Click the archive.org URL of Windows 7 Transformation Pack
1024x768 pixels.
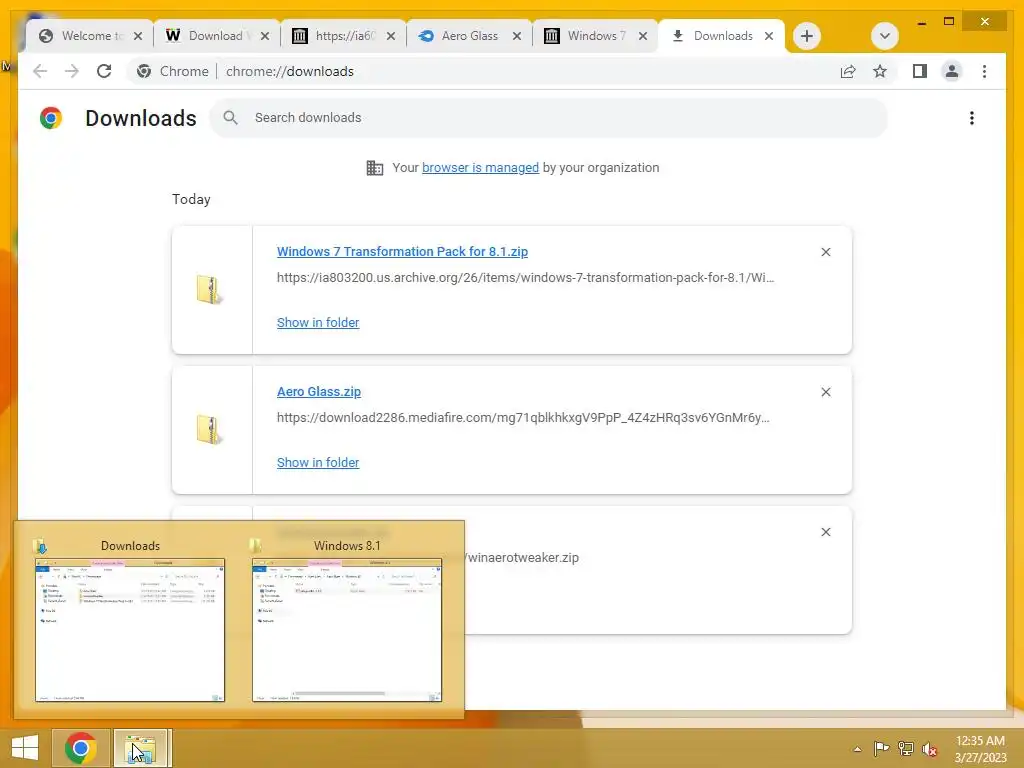pyautogui.click(x=525, y=278)
